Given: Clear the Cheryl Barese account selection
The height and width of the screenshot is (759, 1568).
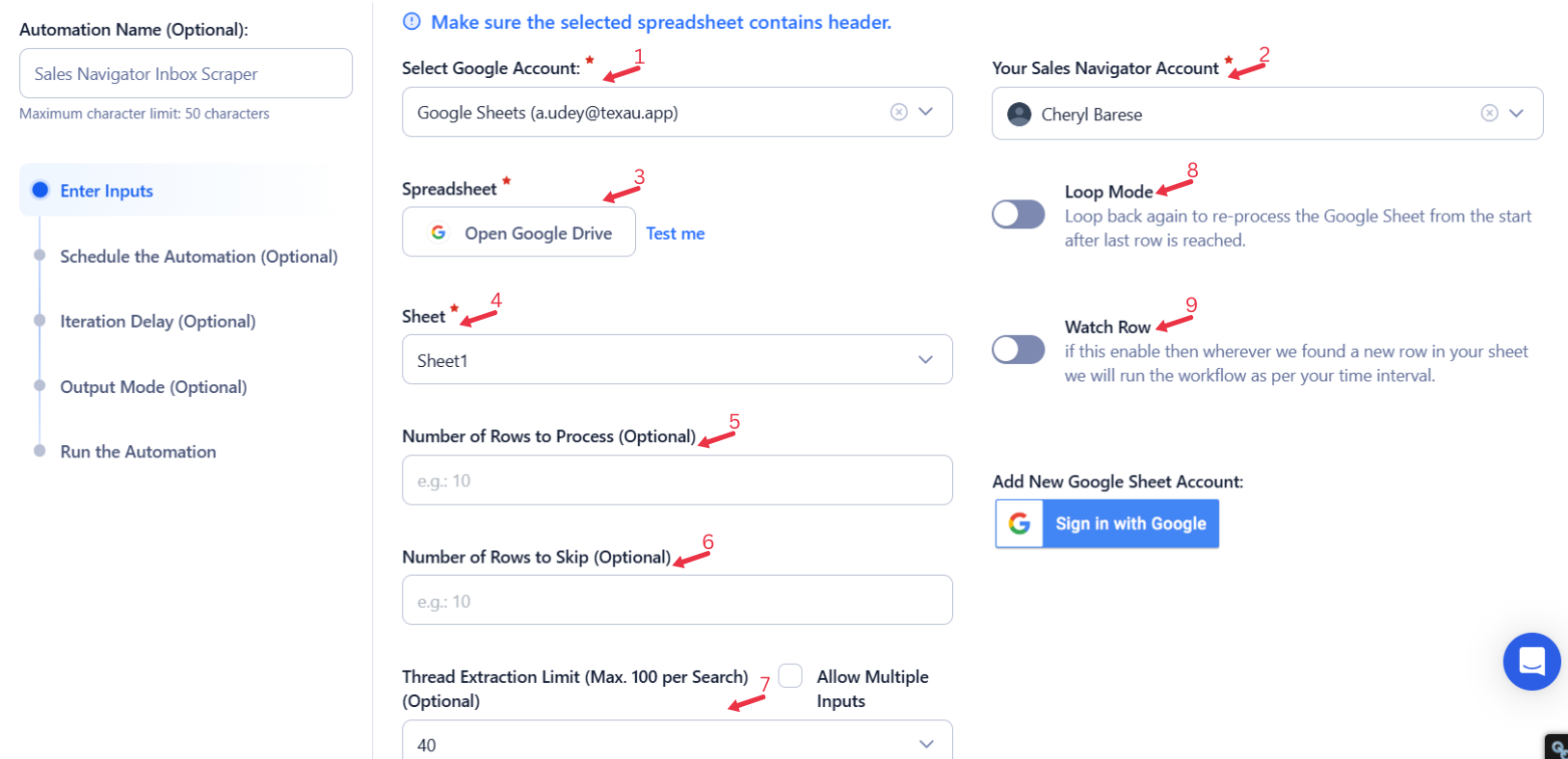Looking at the screenshot, I should pyautogui.click(x=1489, y=113).
